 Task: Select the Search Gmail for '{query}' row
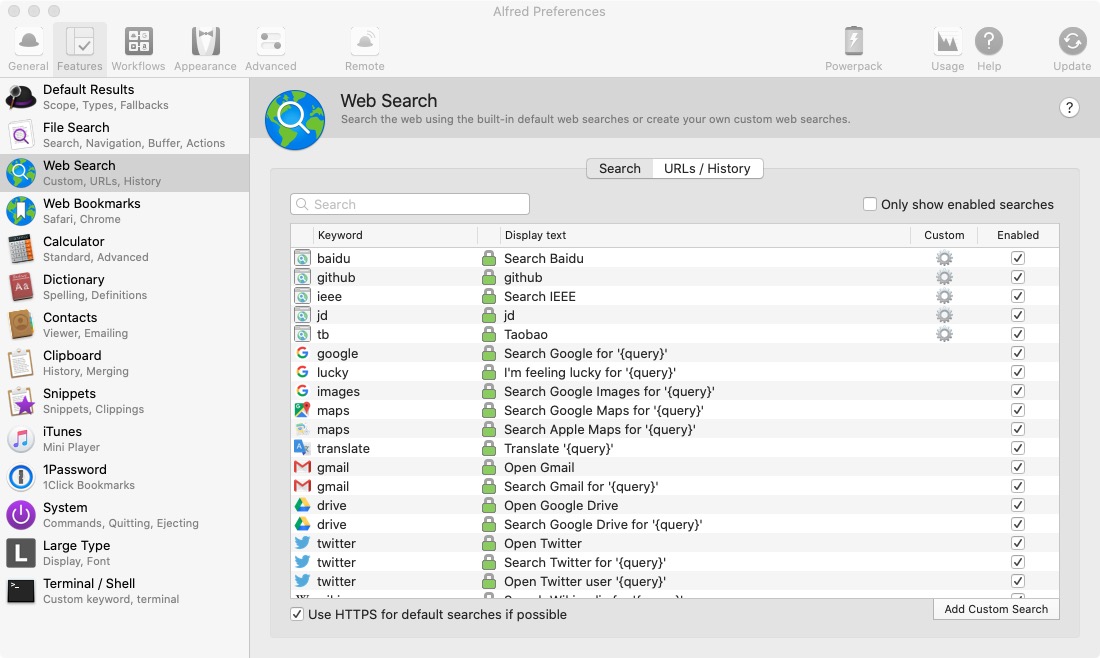point(675,486)
